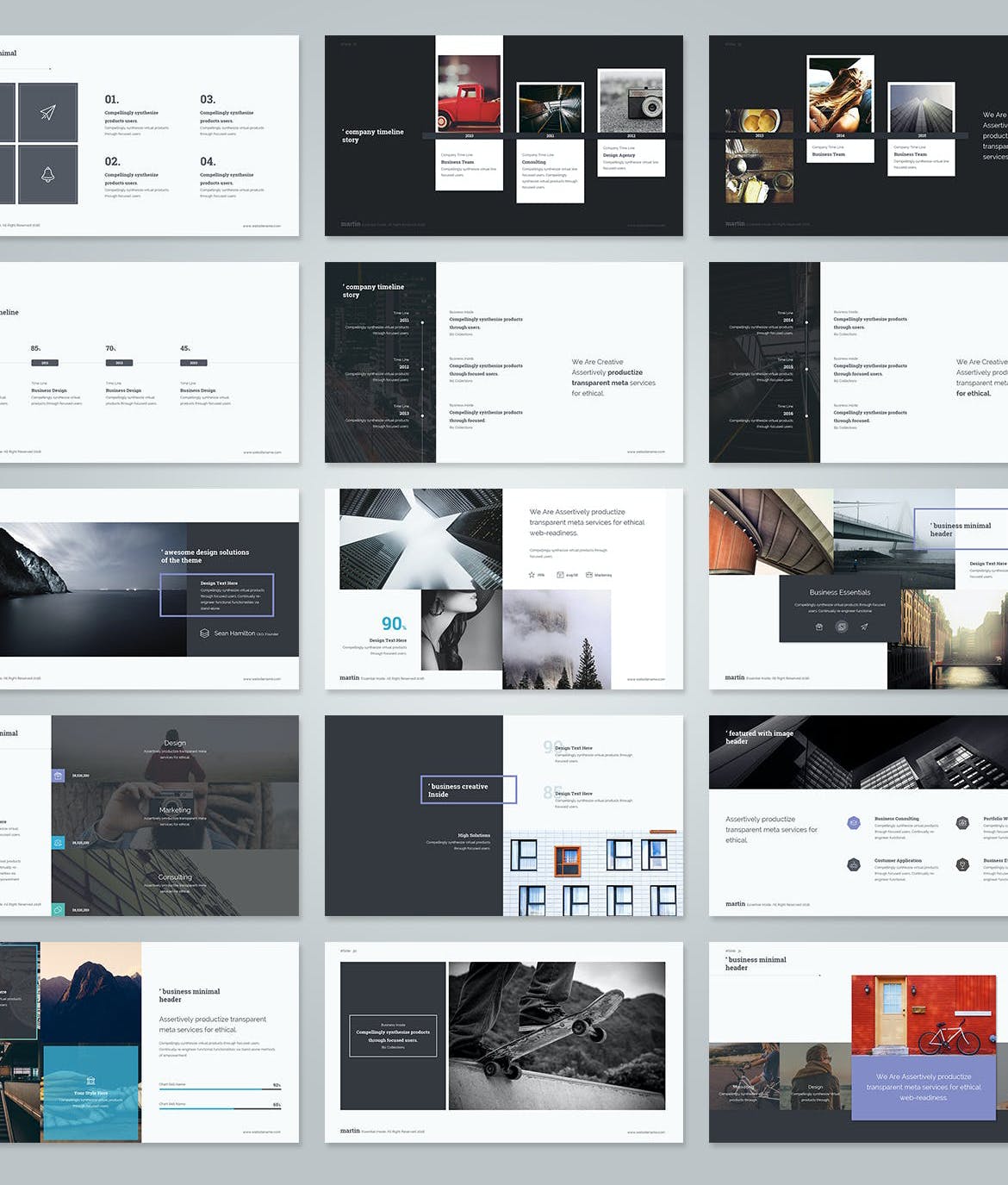The width and height of the screenshot is (1008, 1185).
Task: Click the dark Customer Application hexagon icon
Action: [x=853, y=864]
